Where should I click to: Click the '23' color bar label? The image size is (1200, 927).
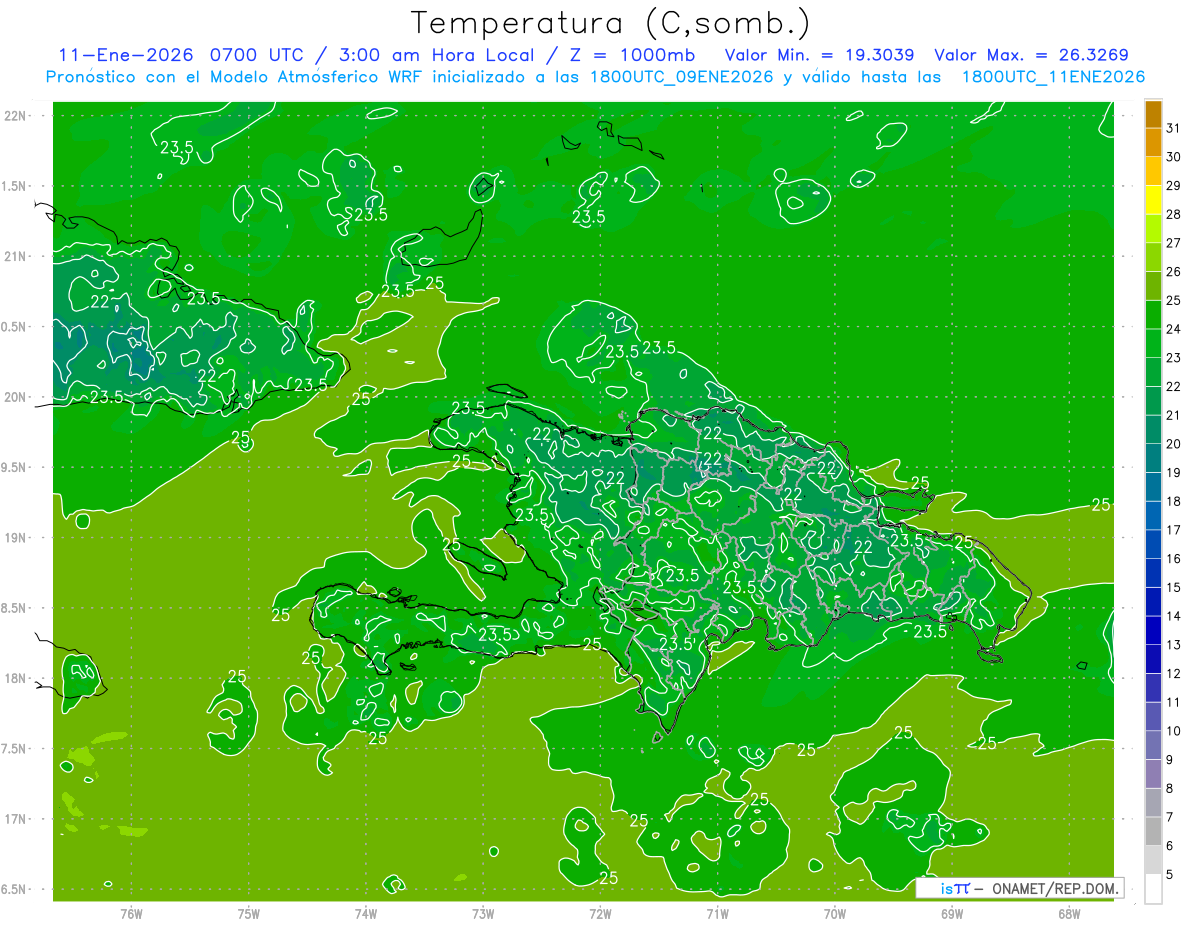point(1174,358)
